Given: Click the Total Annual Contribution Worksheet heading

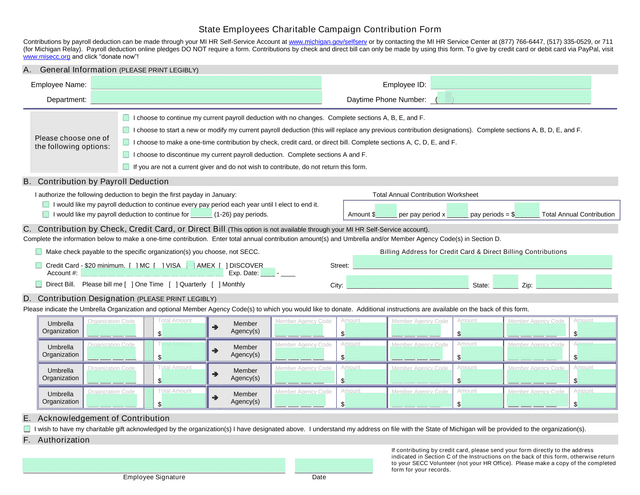Looking at the screenshot, I should point(425,195).
